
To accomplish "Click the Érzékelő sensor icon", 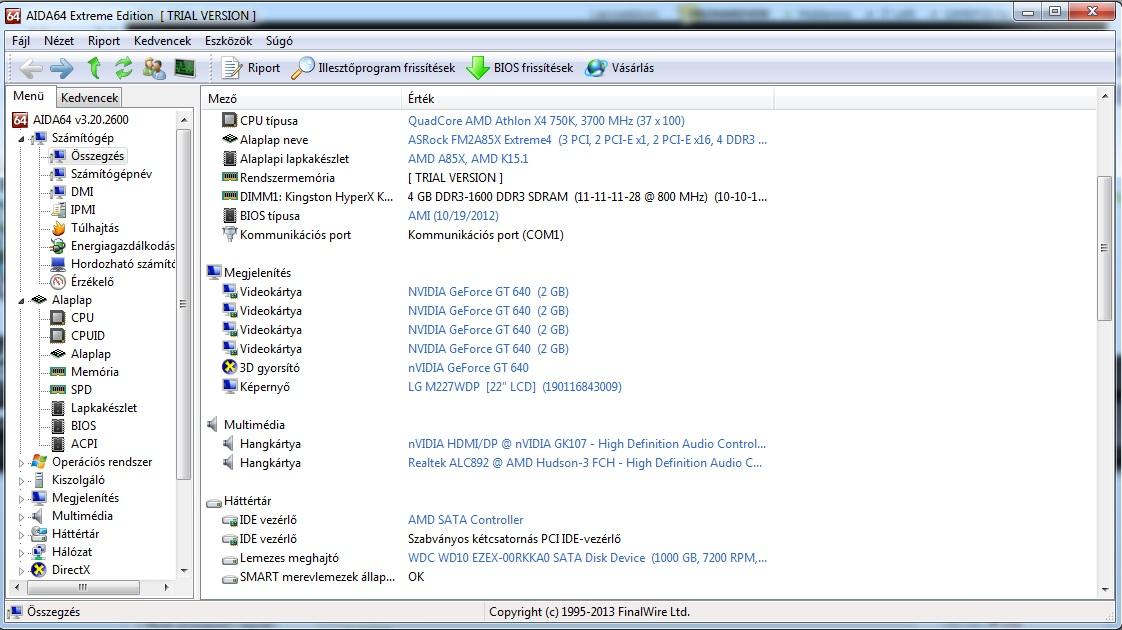I will click(58, 282).
